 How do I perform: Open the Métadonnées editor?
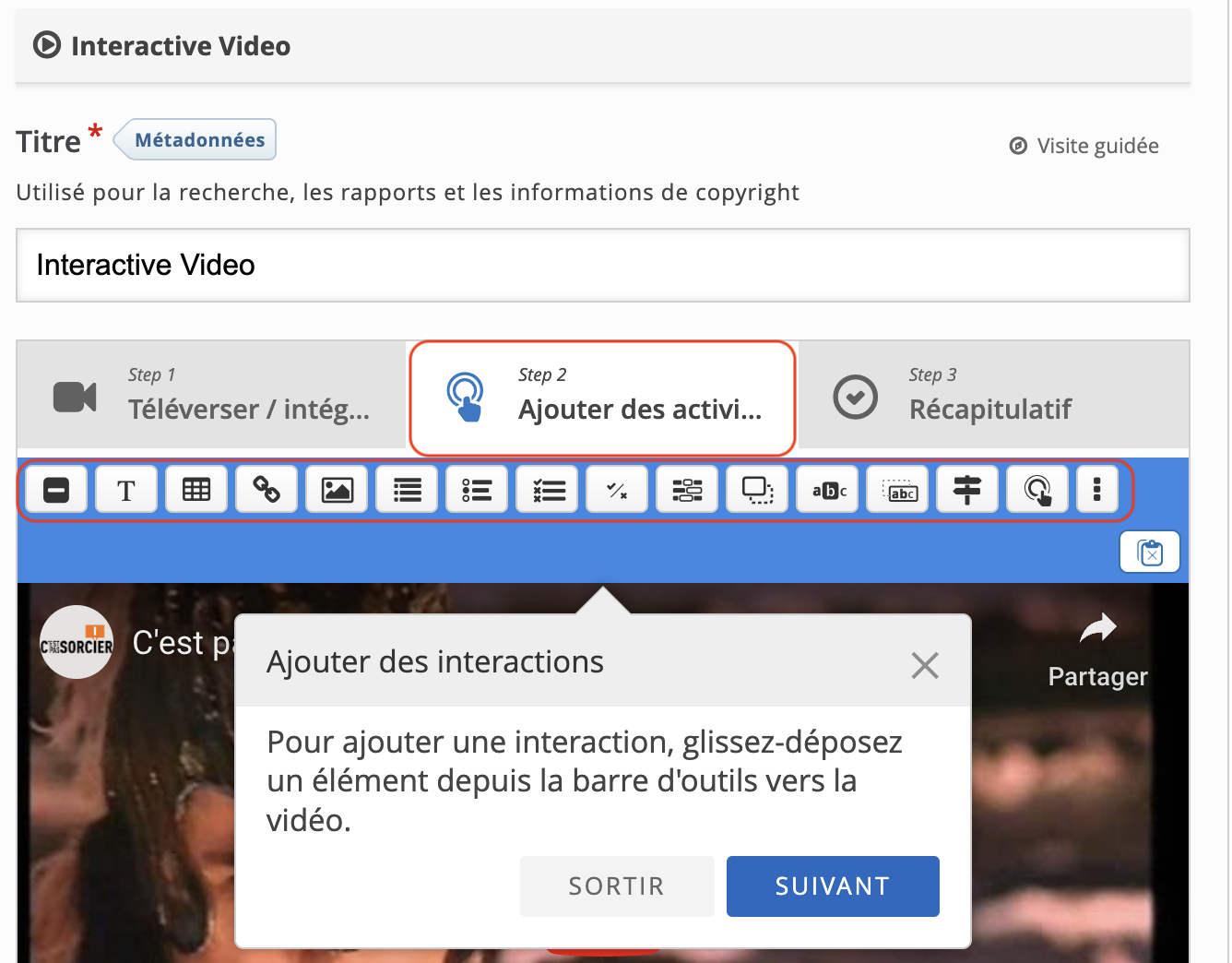(x=198, y=140)
